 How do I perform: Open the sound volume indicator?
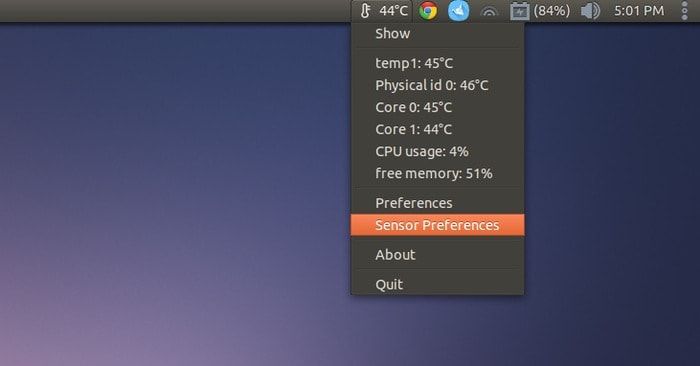pos(590,11)
